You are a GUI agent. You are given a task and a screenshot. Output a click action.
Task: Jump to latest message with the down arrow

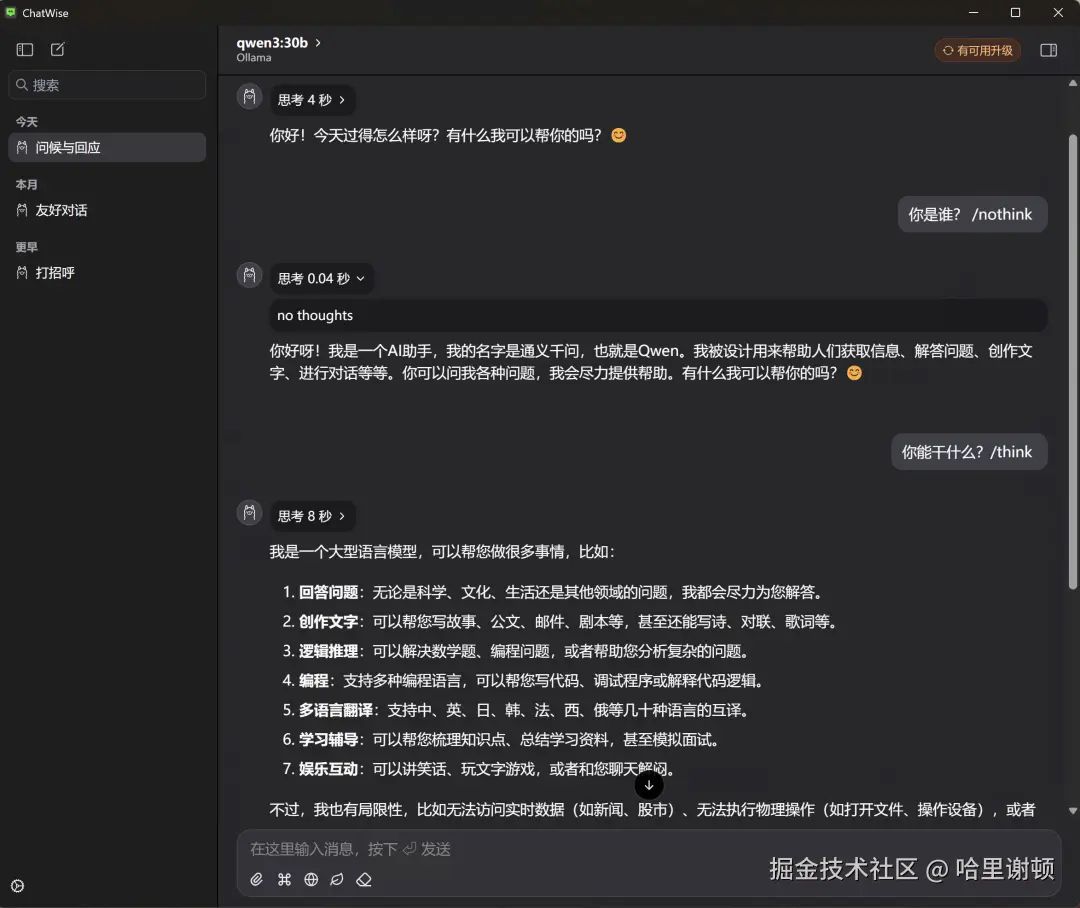pos(649,785)
